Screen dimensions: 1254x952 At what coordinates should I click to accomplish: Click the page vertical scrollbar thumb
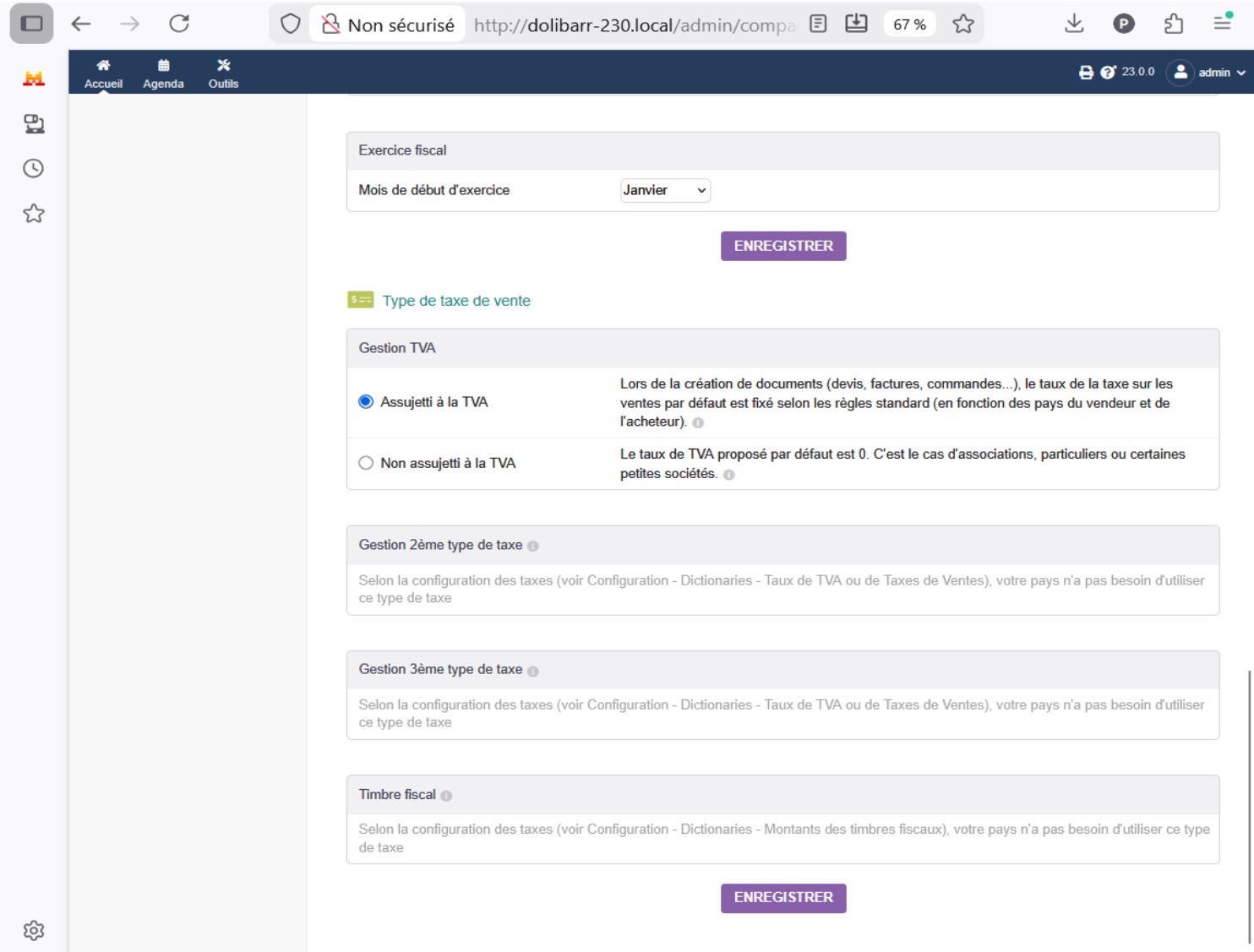(x=1249, y=807)
